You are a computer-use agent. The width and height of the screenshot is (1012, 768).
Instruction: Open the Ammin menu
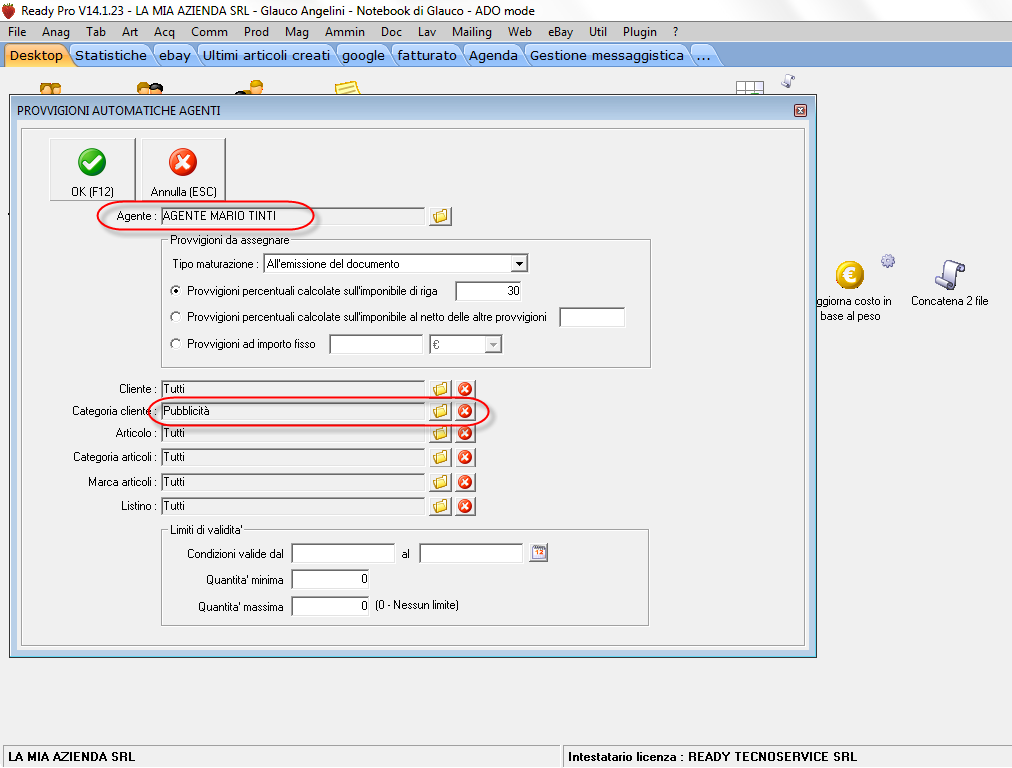pos(345,32)
